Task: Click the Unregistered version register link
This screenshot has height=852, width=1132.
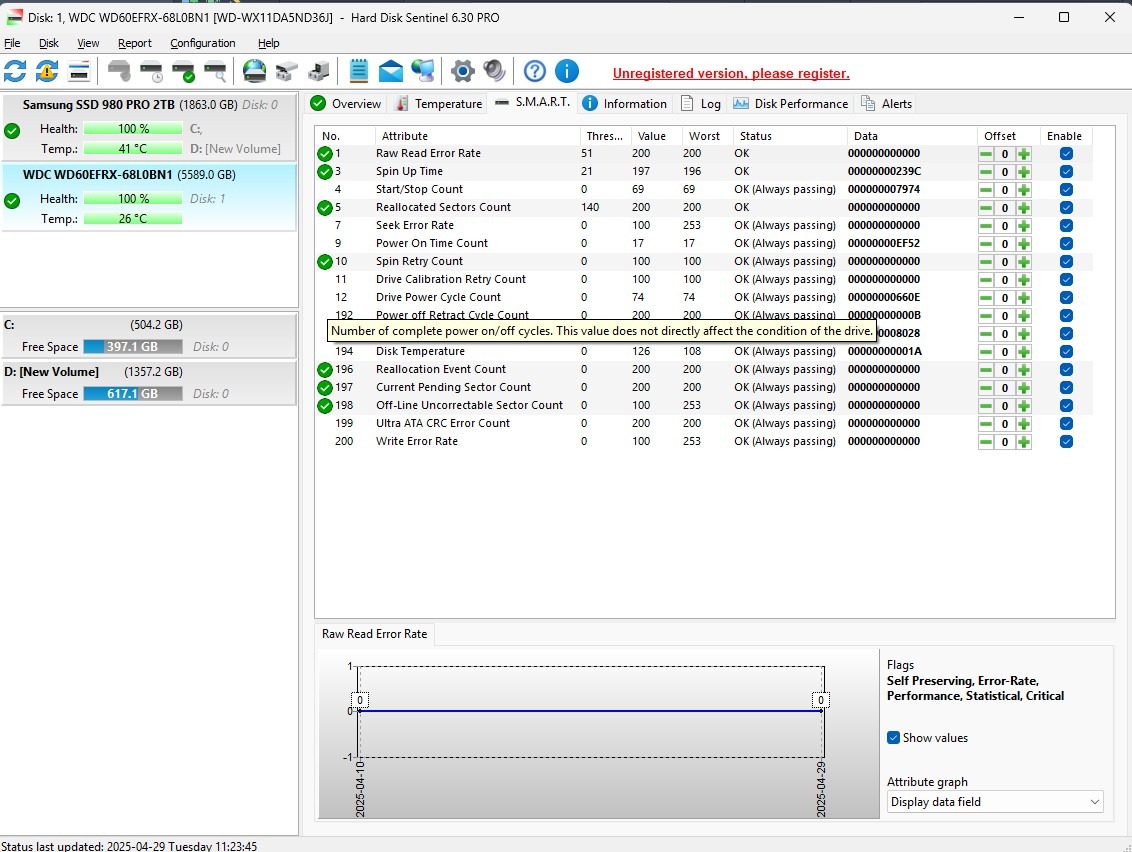Action: [x=731, y=73]
